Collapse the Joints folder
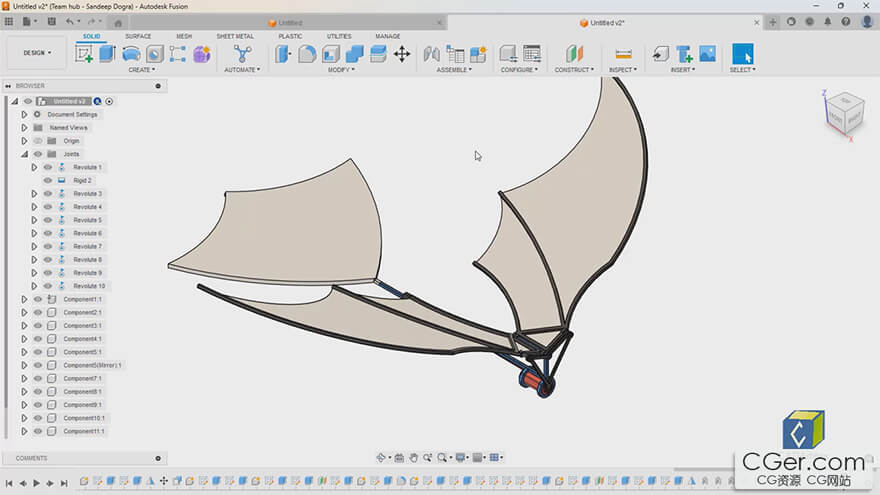880x495 pixels. click(24, 154)
